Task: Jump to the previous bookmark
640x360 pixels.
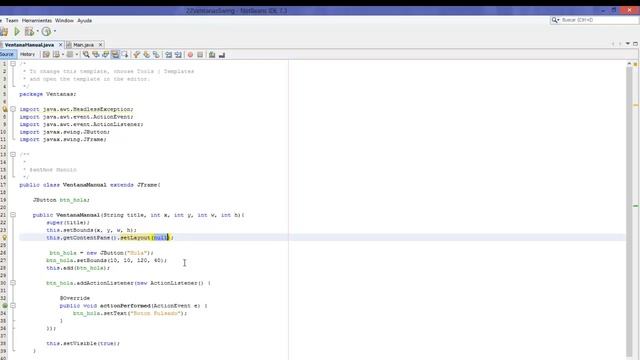Action: click(137, 55)
